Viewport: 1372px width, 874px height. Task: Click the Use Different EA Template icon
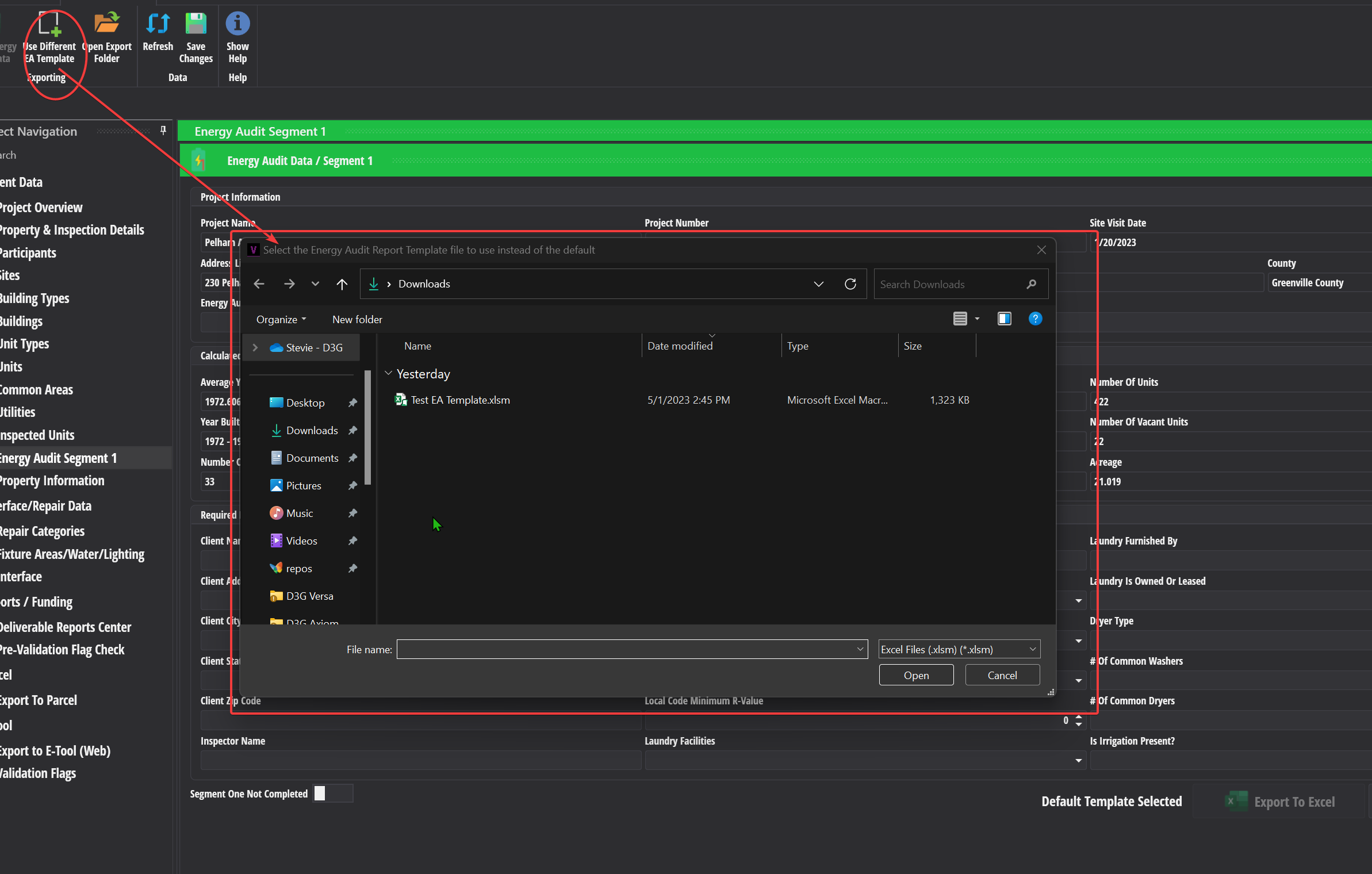tap(49, 24)
